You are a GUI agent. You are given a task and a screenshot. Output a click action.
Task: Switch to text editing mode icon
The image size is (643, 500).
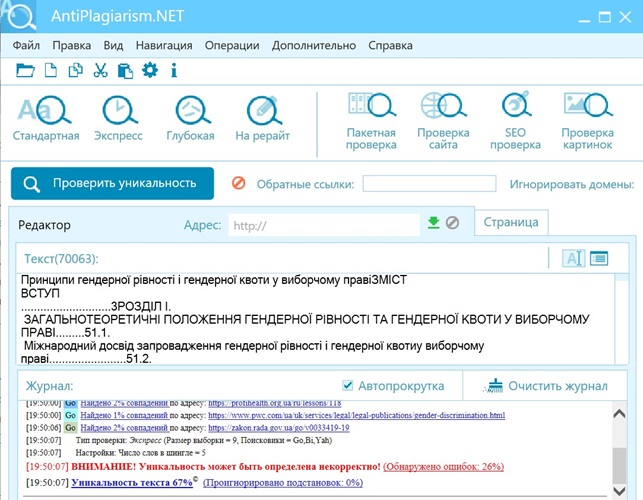pyautogui.click(x=573, y=258)
